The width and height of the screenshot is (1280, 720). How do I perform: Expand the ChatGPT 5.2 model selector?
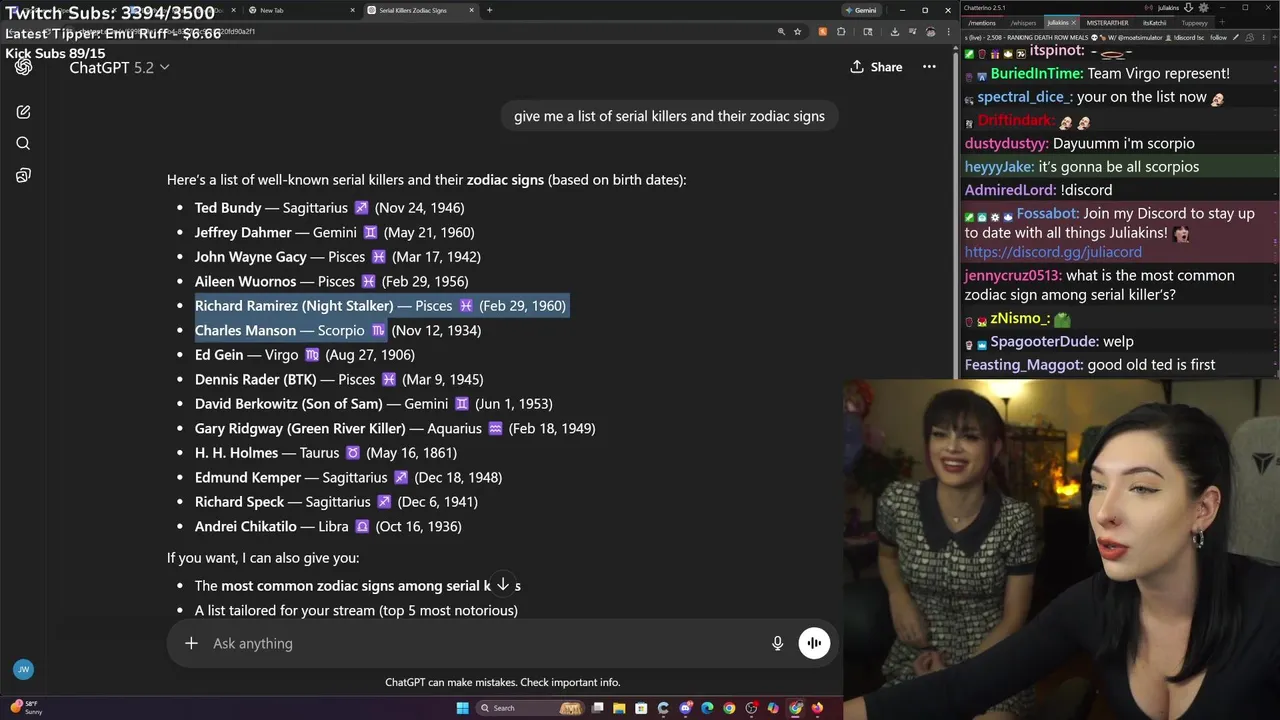(x=119, y=67)
